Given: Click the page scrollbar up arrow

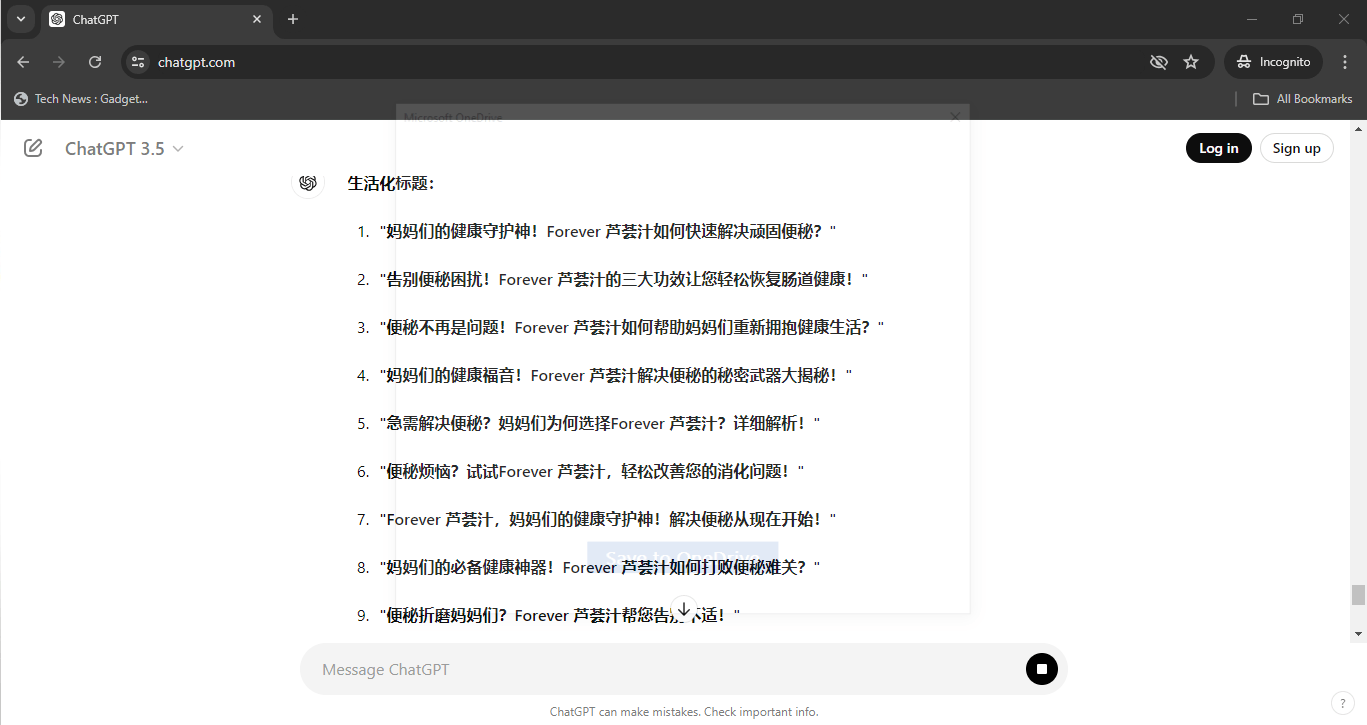Looking at the screenshot, I should (x=1358, y=129).
